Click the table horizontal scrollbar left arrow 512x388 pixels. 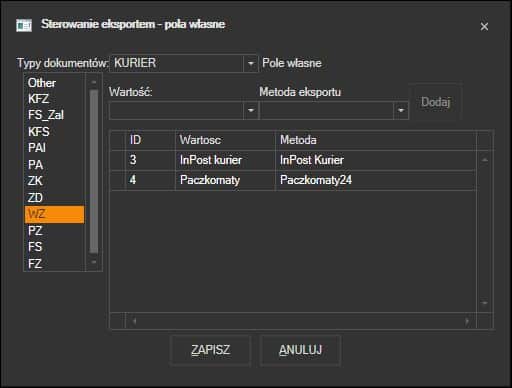134,321
